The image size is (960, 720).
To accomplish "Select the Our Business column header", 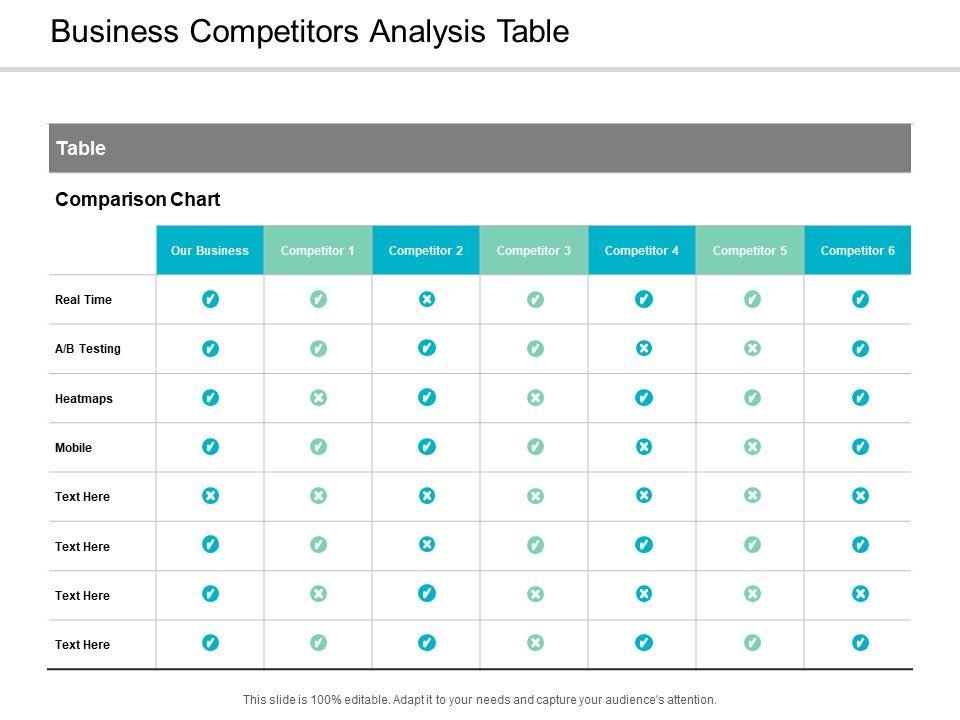I will pyautogui.click(x=210, y=251).
